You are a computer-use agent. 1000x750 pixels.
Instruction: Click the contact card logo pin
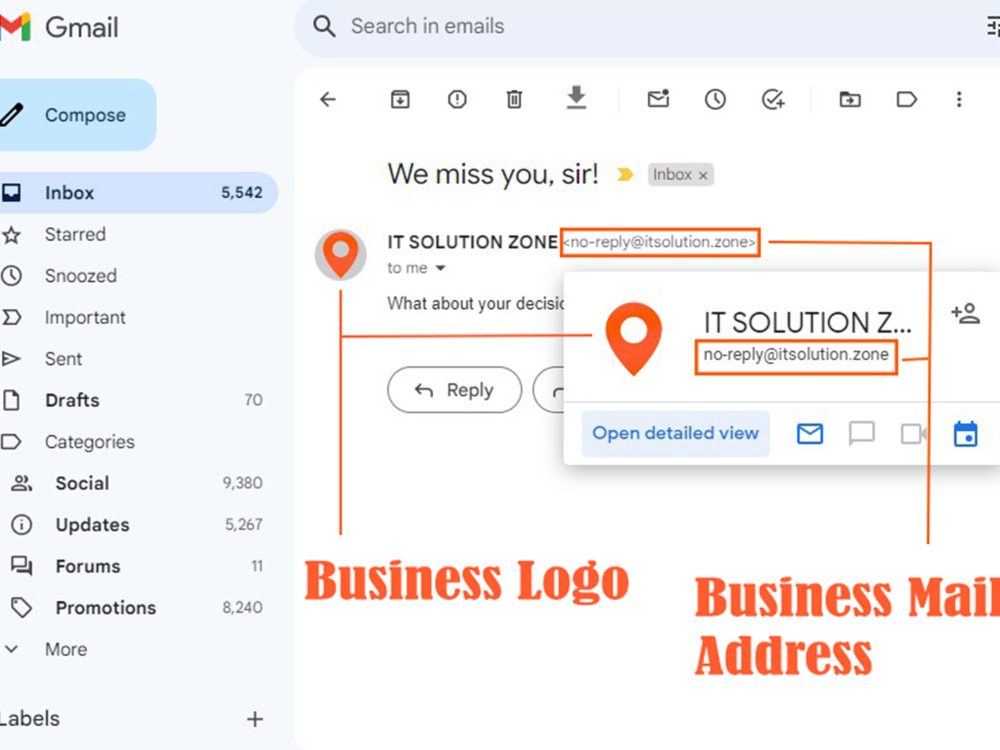[x=633, y=338]
